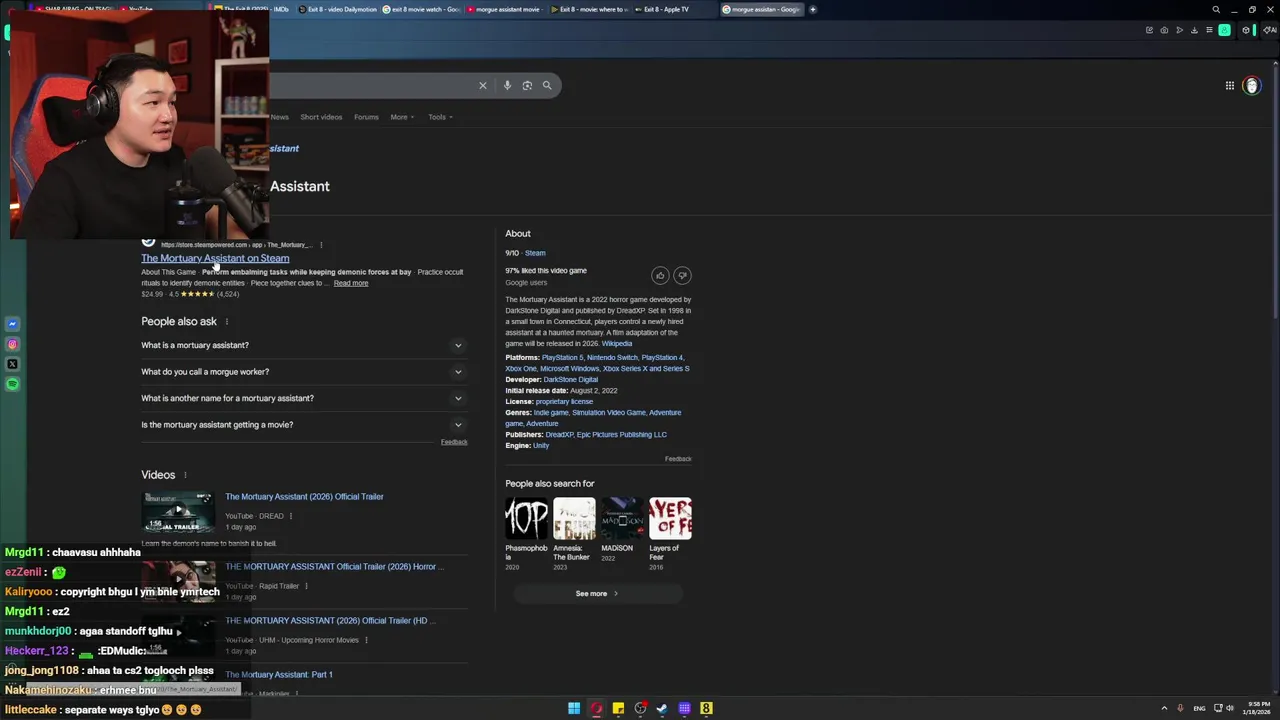Start voice search with the microphone icon
Image resolution: width=1280 pixels, height=720 pixels.
[507, 85]
